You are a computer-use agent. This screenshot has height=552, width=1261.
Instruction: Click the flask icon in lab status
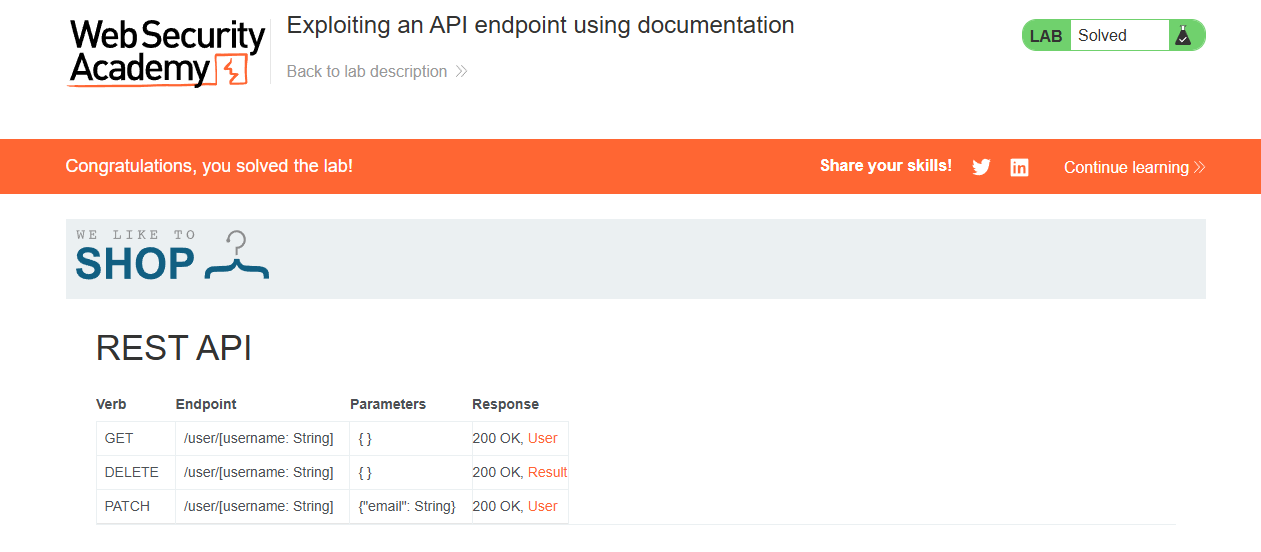(x=1183, y=36)
